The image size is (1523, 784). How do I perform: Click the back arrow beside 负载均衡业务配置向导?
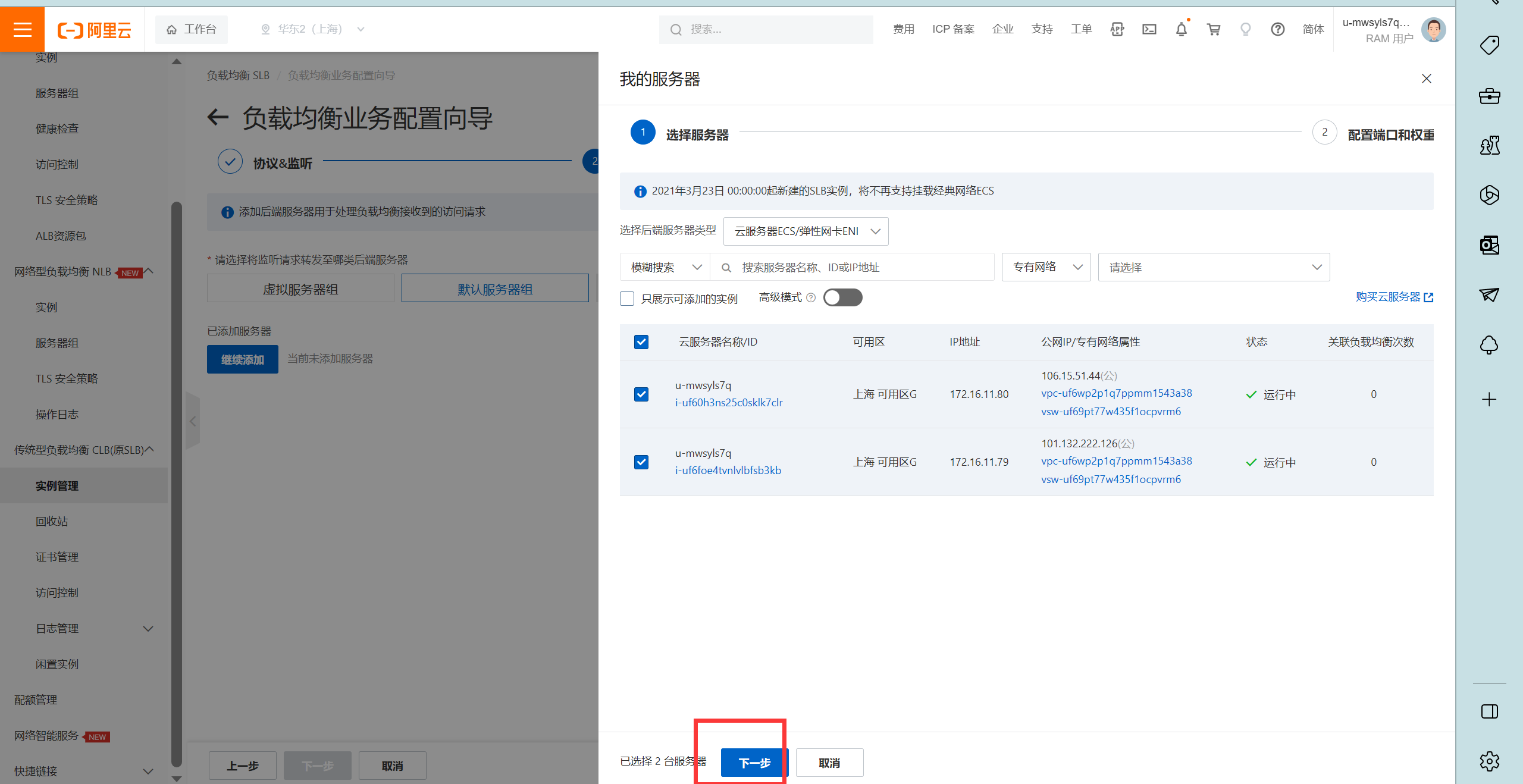point(218,117)
